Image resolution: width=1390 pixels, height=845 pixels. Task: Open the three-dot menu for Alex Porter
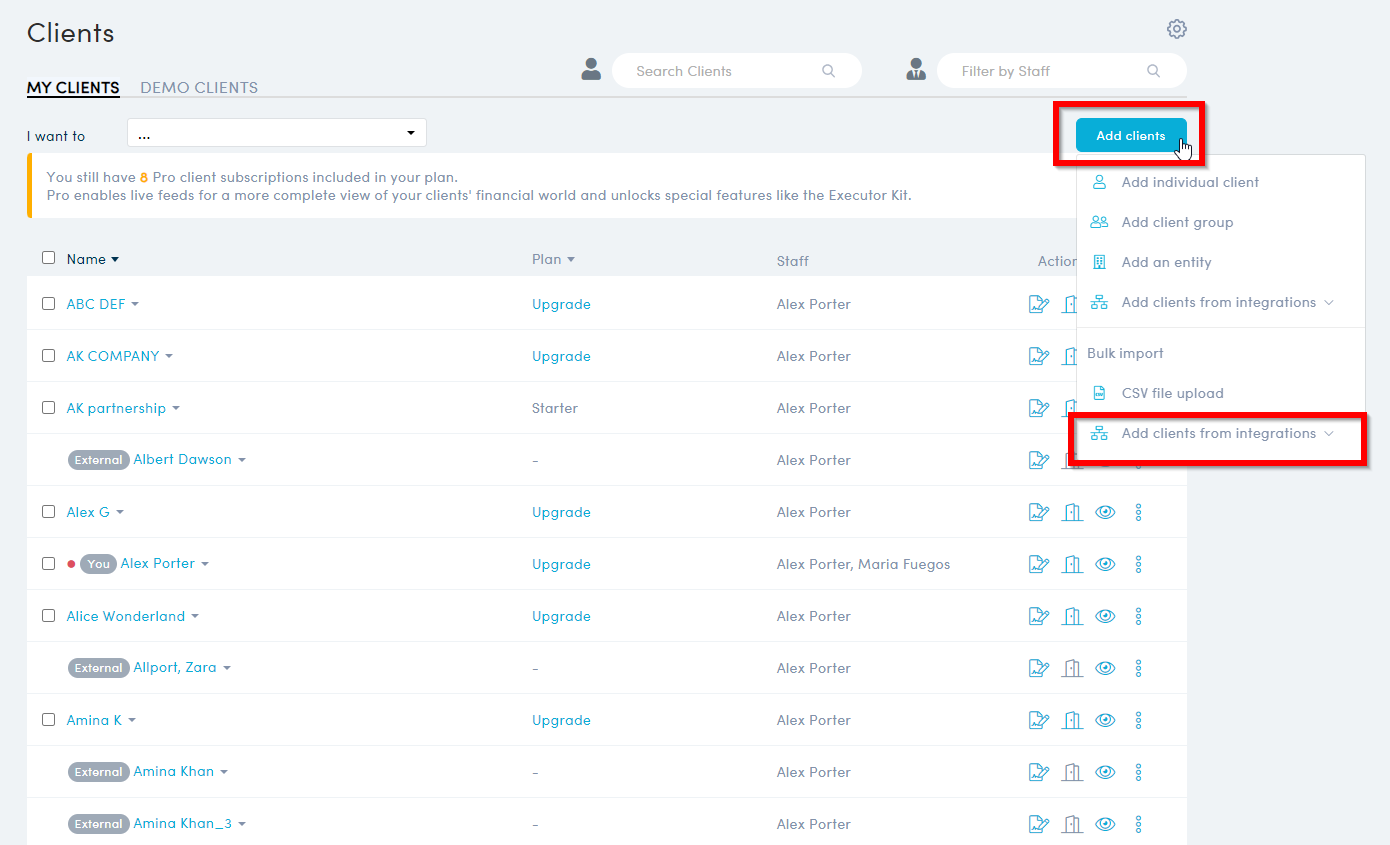coord(1138,564)
